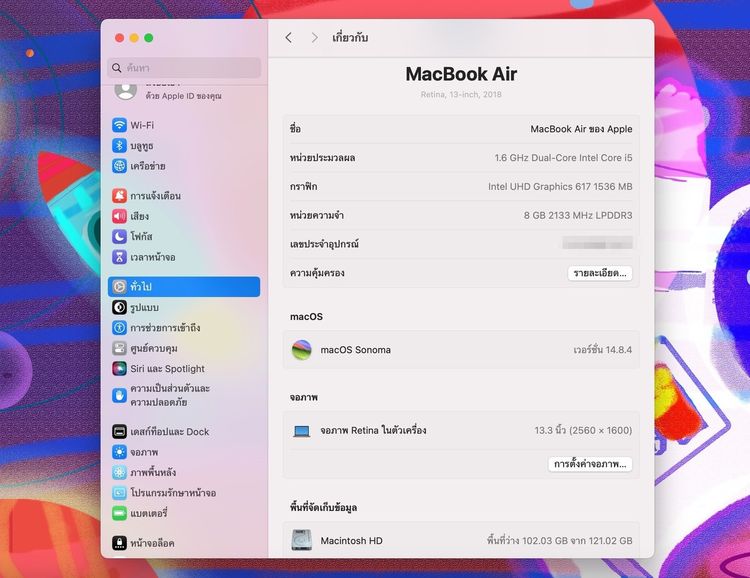The image size is (750, 578).
Task: Click the search magnifier icon
Action: pos(116,68)
